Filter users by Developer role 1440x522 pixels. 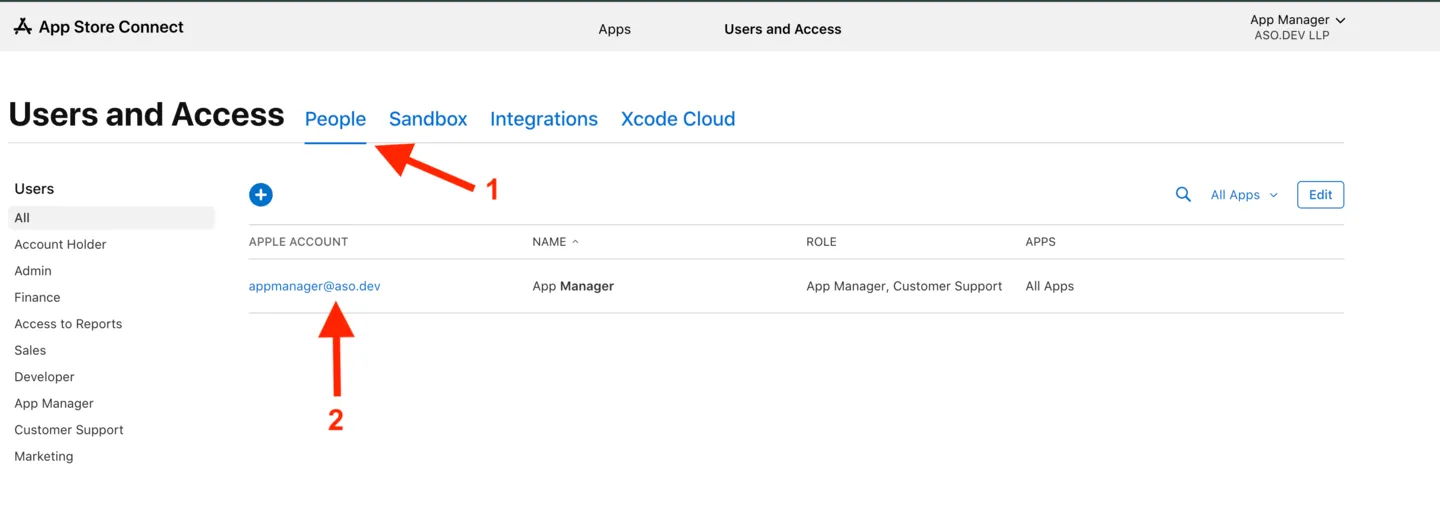click(44, 377)
